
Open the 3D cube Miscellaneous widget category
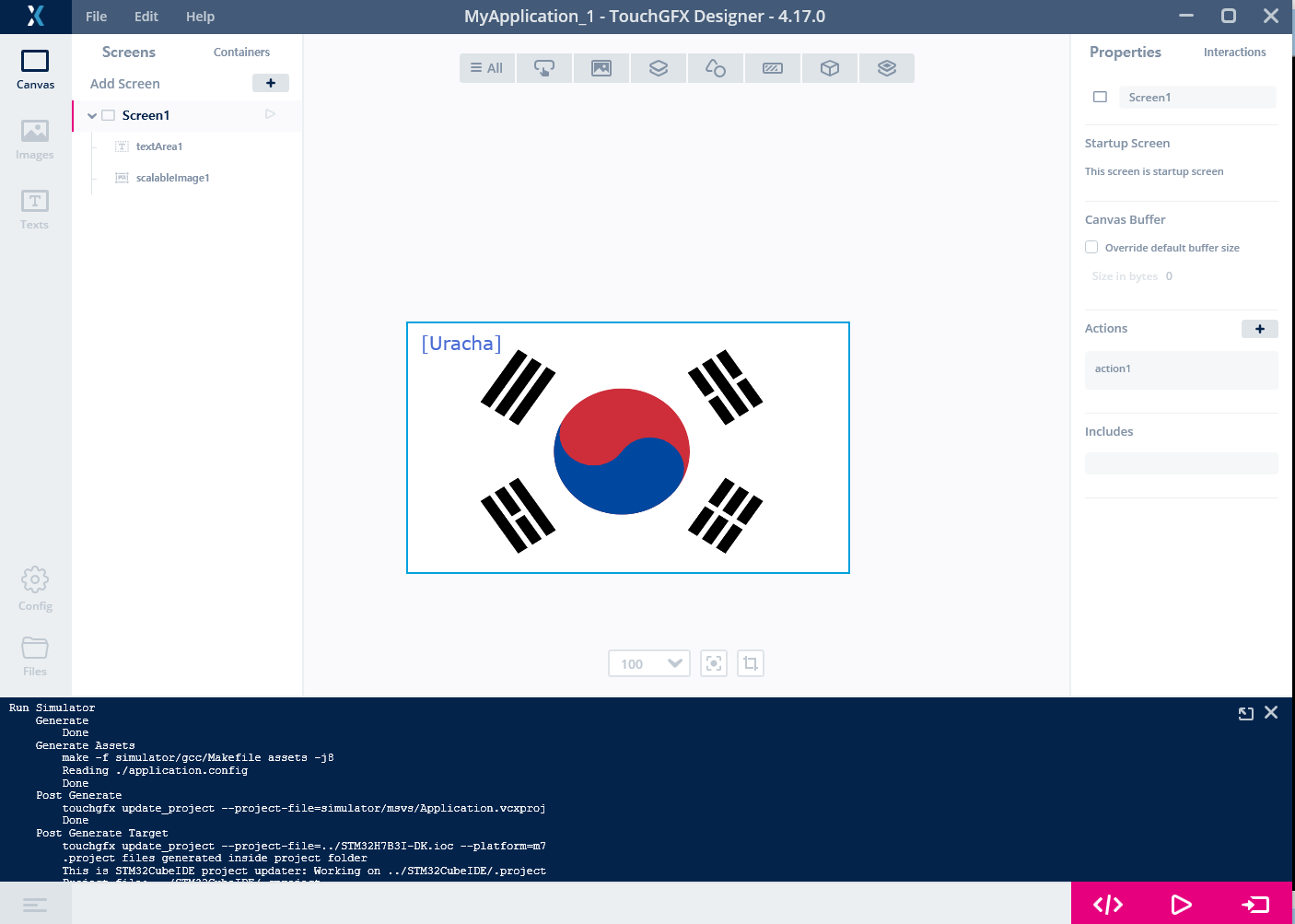(x=830, y=68)
